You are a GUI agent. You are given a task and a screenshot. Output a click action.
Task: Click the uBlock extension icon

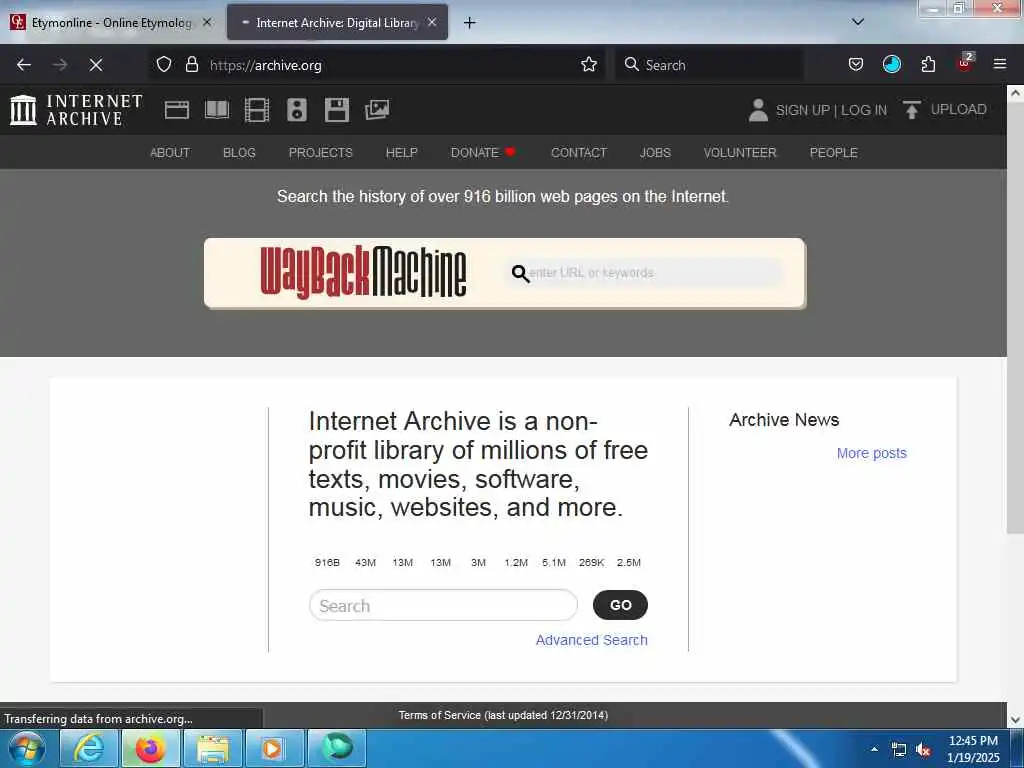tap(965, 63)
